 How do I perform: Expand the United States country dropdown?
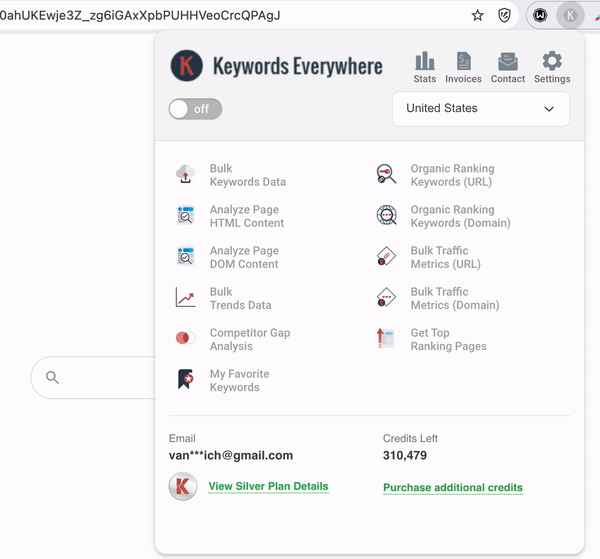481,109
